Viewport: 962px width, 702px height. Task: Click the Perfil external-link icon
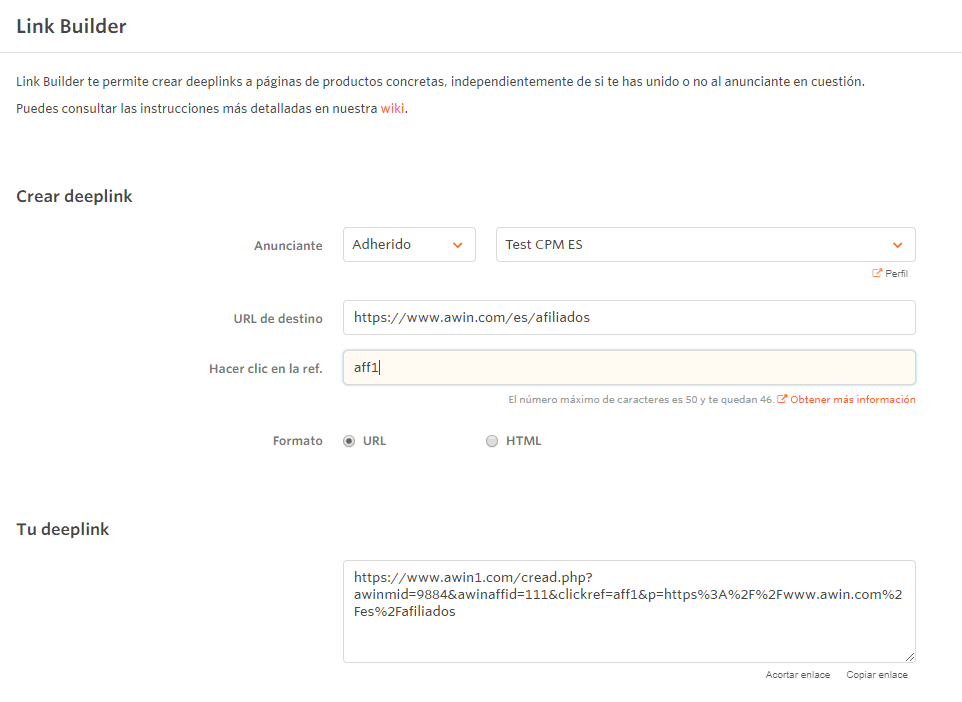pyautogui.click(x=877, y=273)
